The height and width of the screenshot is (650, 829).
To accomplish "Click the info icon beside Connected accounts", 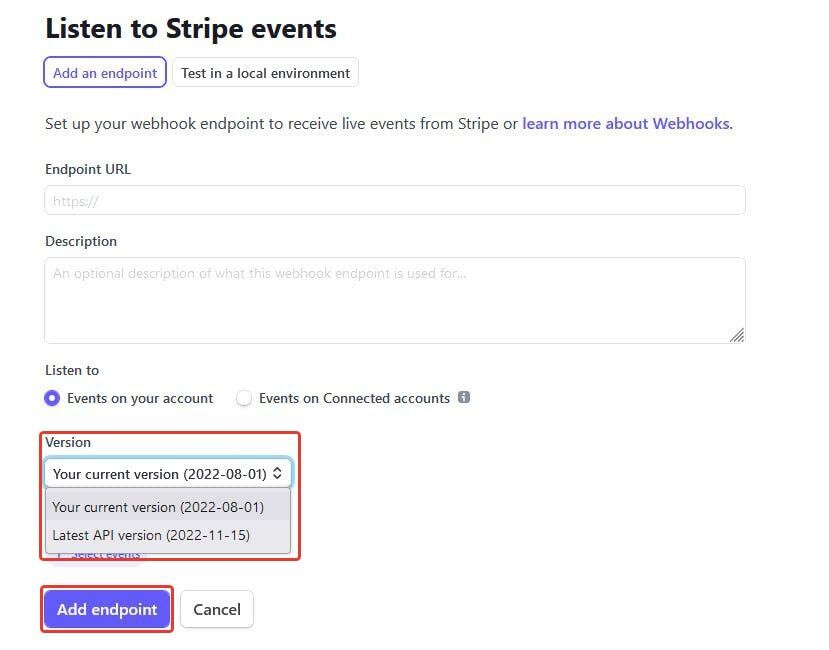I will coord(464,397).
